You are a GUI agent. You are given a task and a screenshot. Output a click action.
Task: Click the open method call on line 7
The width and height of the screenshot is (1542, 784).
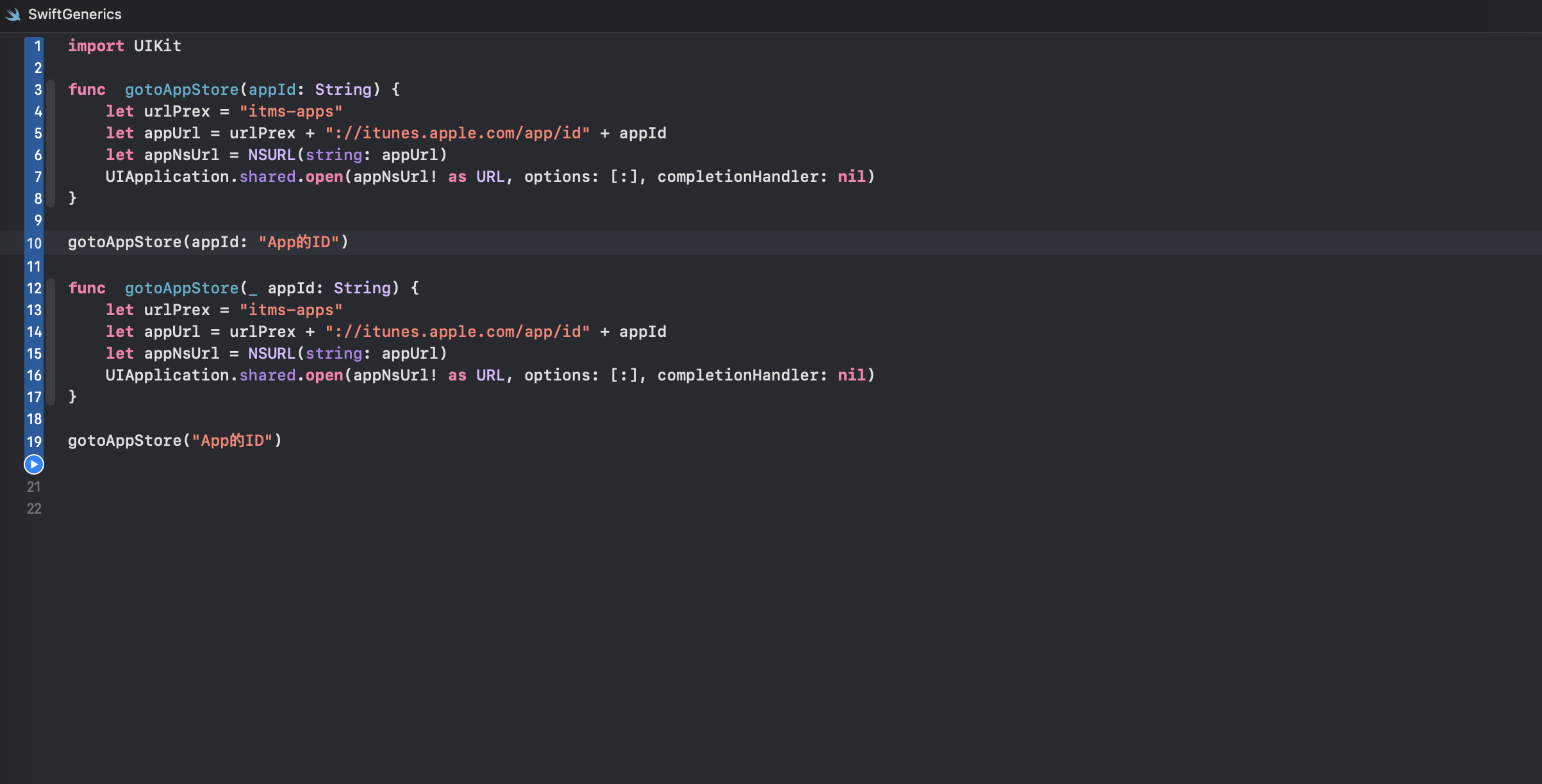[324, 177]
